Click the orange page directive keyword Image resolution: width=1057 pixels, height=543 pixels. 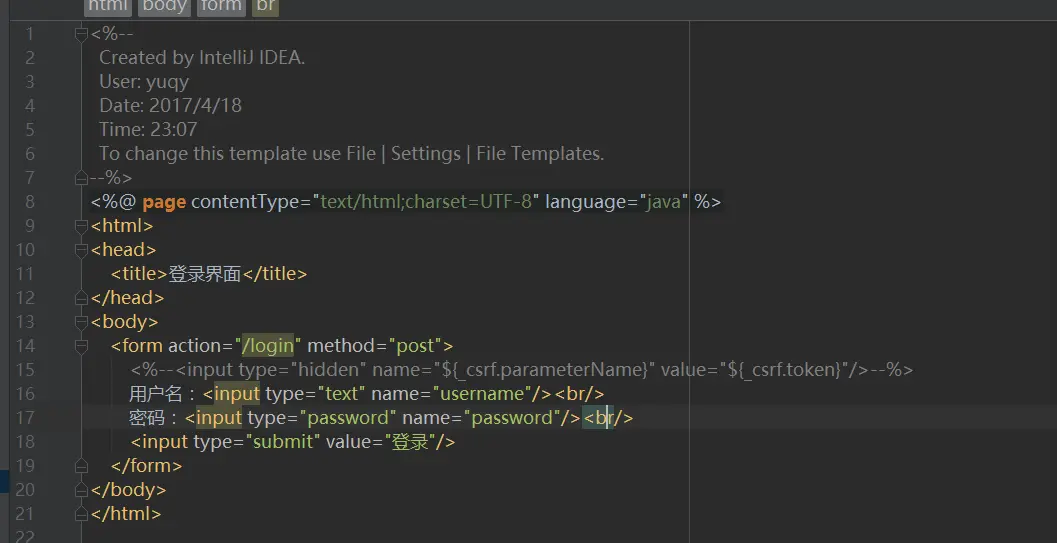164,202
